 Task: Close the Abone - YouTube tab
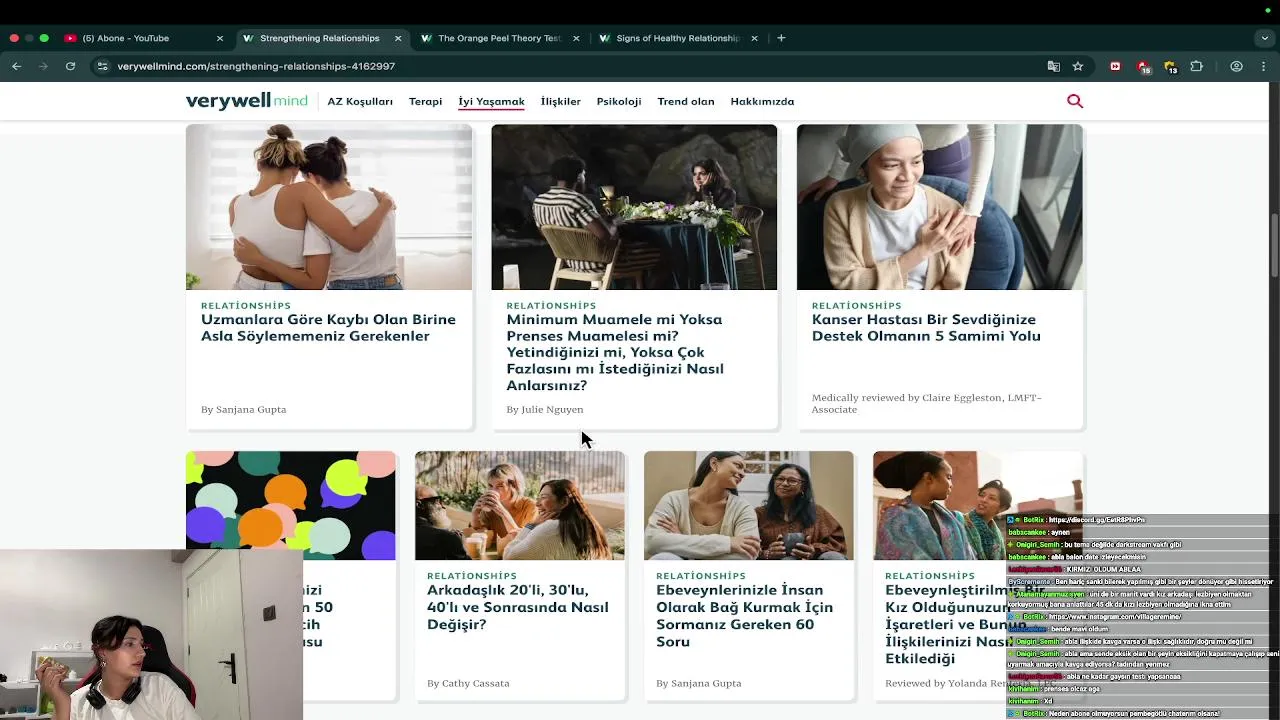tap(220, 38)
